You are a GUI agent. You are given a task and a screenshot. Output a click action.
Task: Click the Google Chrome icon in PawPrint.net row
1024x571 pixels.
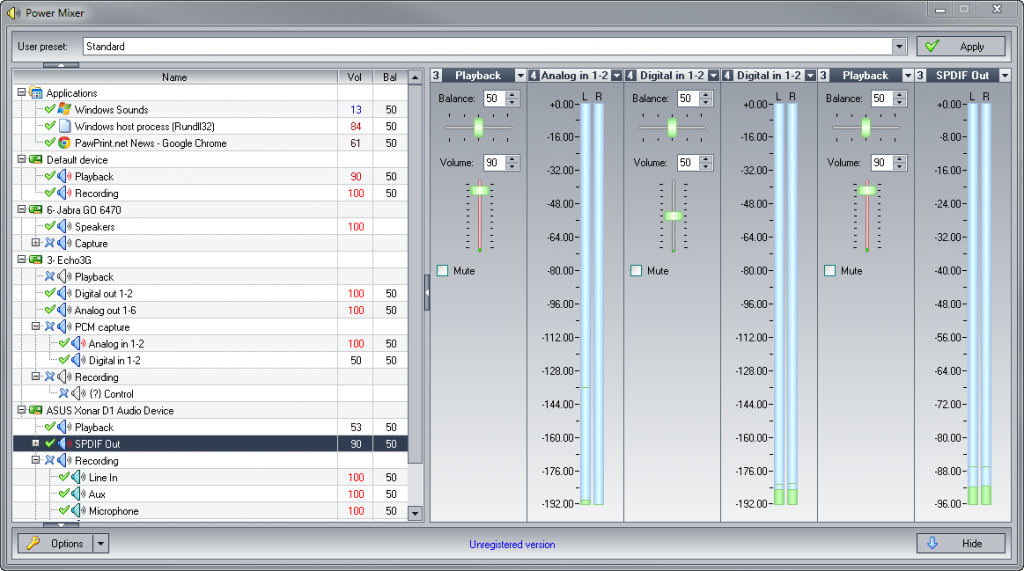point(64,142)
